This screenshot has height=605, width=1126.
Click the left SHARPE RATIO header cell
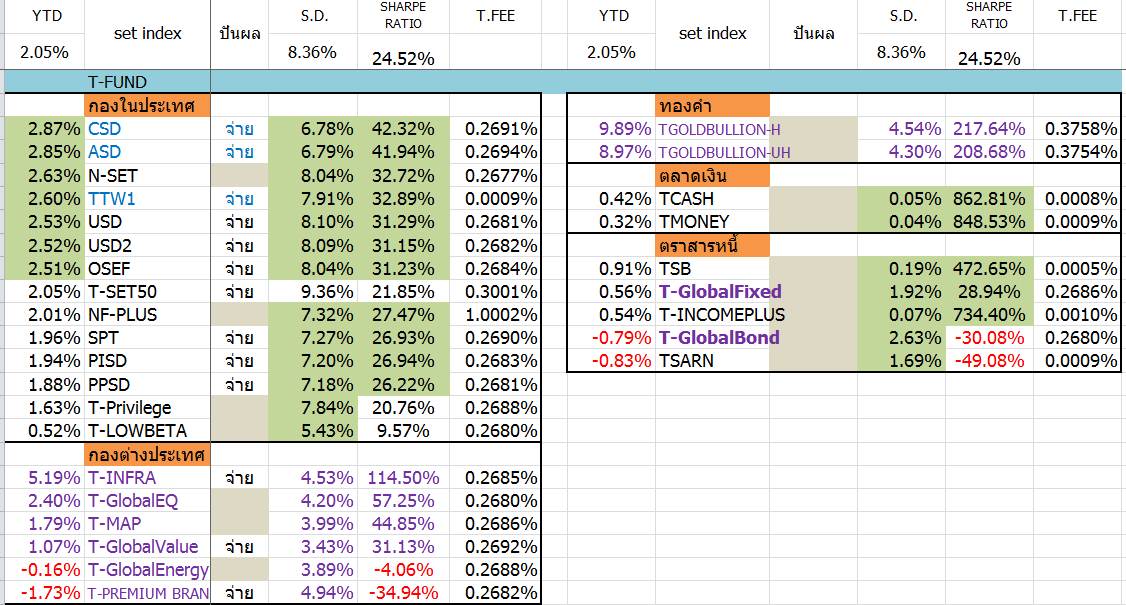tap(404, 16)
